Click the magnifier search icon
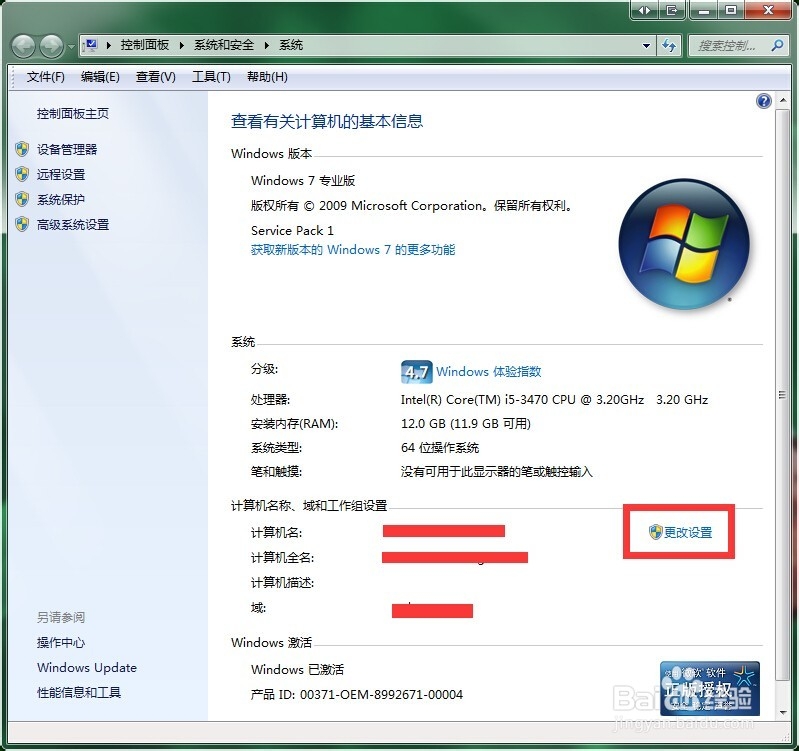Image resolution: width=799 pixels, height=751 pixels. coord(777,45)
